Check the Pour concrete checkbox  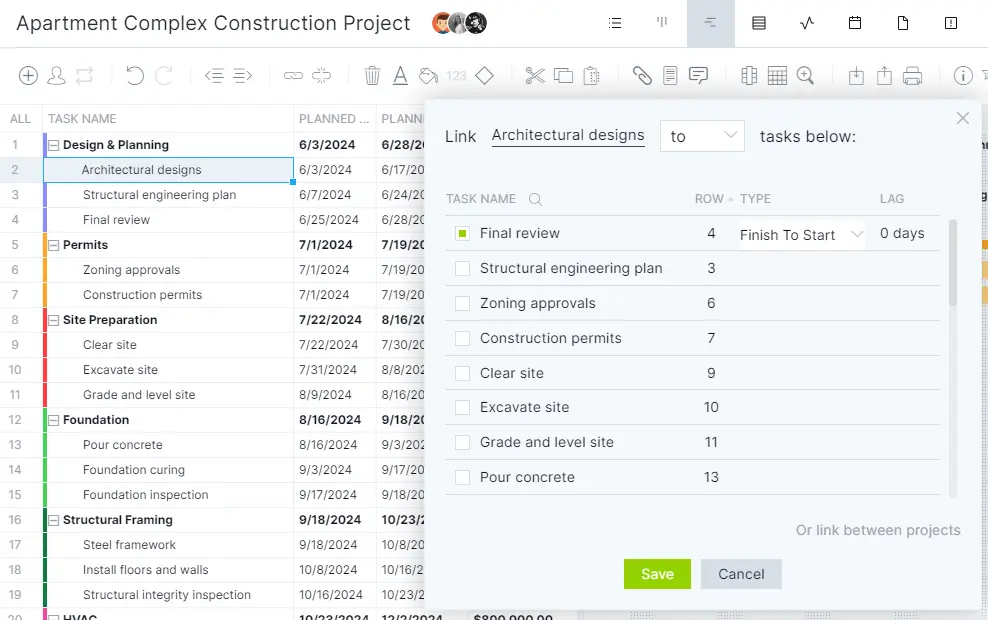(462, 478)
